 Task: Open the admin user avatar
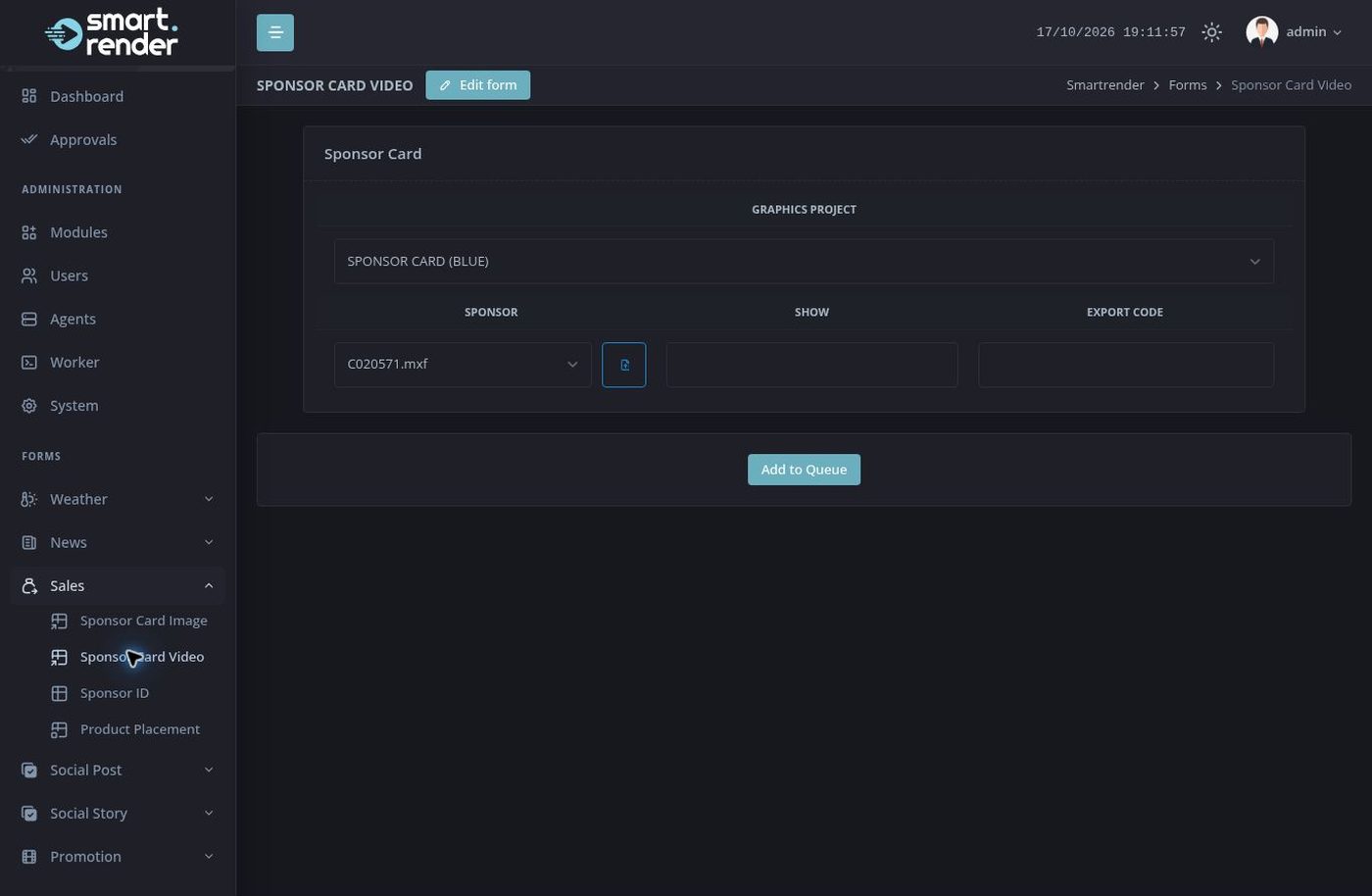coord(1261,32)
